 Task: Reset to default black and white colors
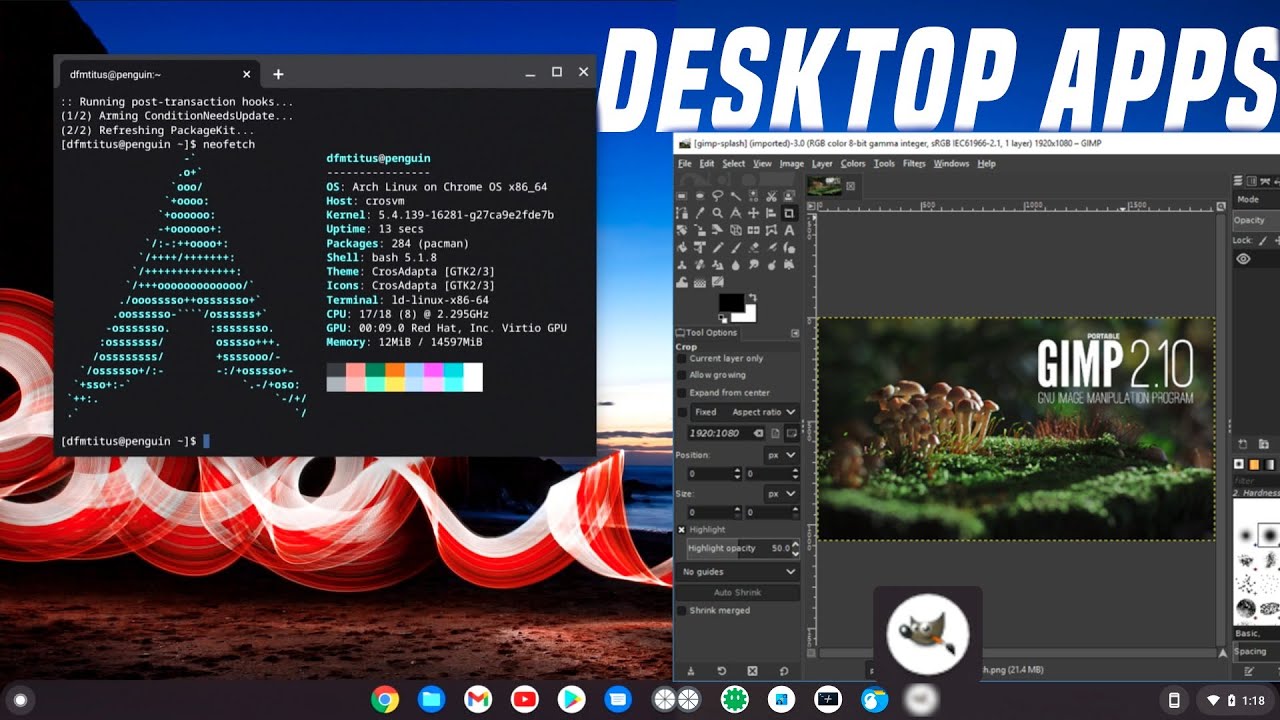click(x=723, y=319)
